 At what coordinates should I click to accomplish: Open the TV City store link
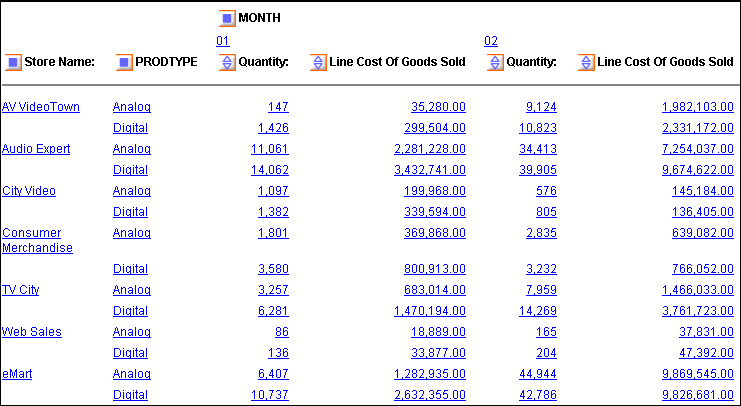click(x=20, y=290)
